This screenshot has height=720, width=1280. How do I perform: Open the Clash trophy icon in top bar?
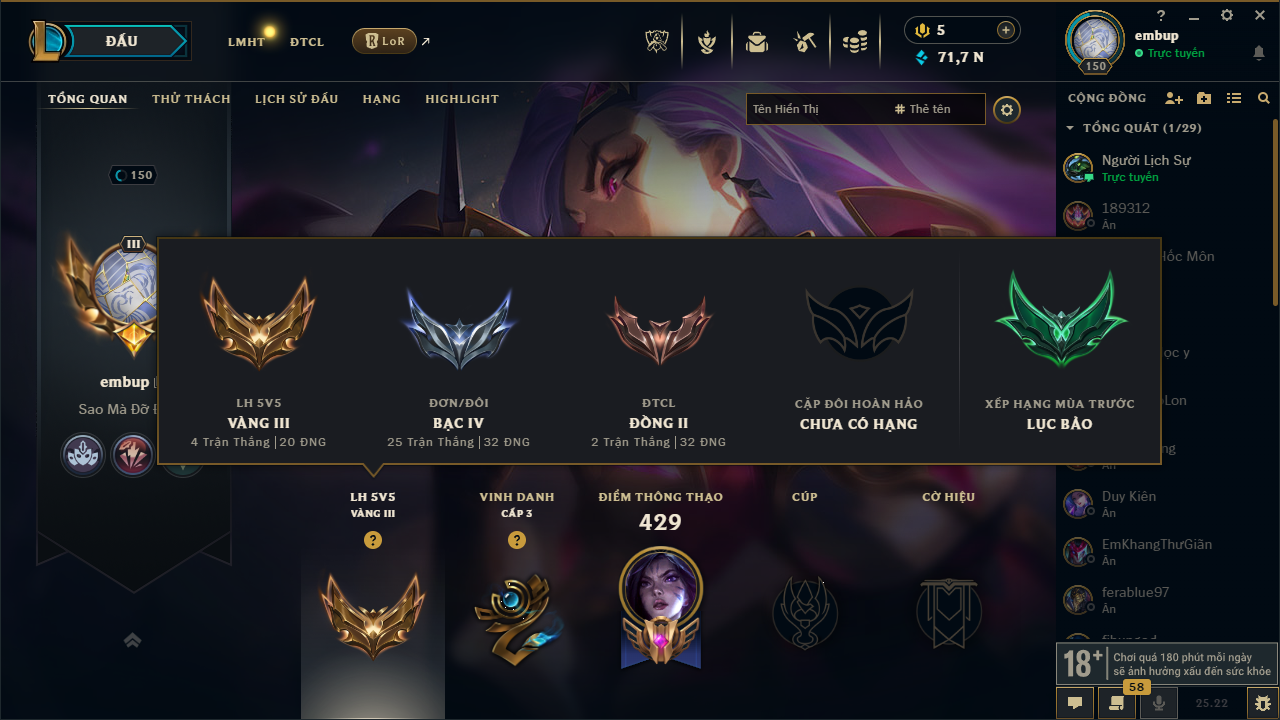[x=656, y=42]
